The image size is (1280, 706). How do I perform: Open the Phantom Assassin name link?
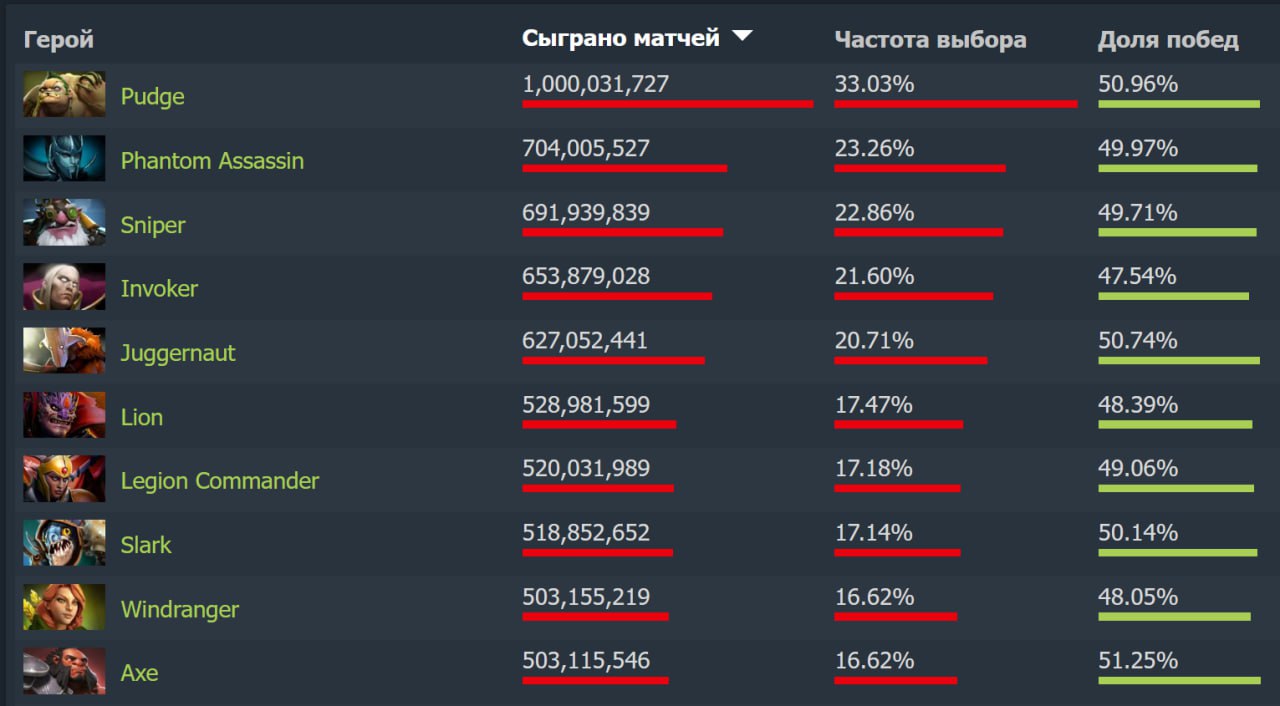212,161
